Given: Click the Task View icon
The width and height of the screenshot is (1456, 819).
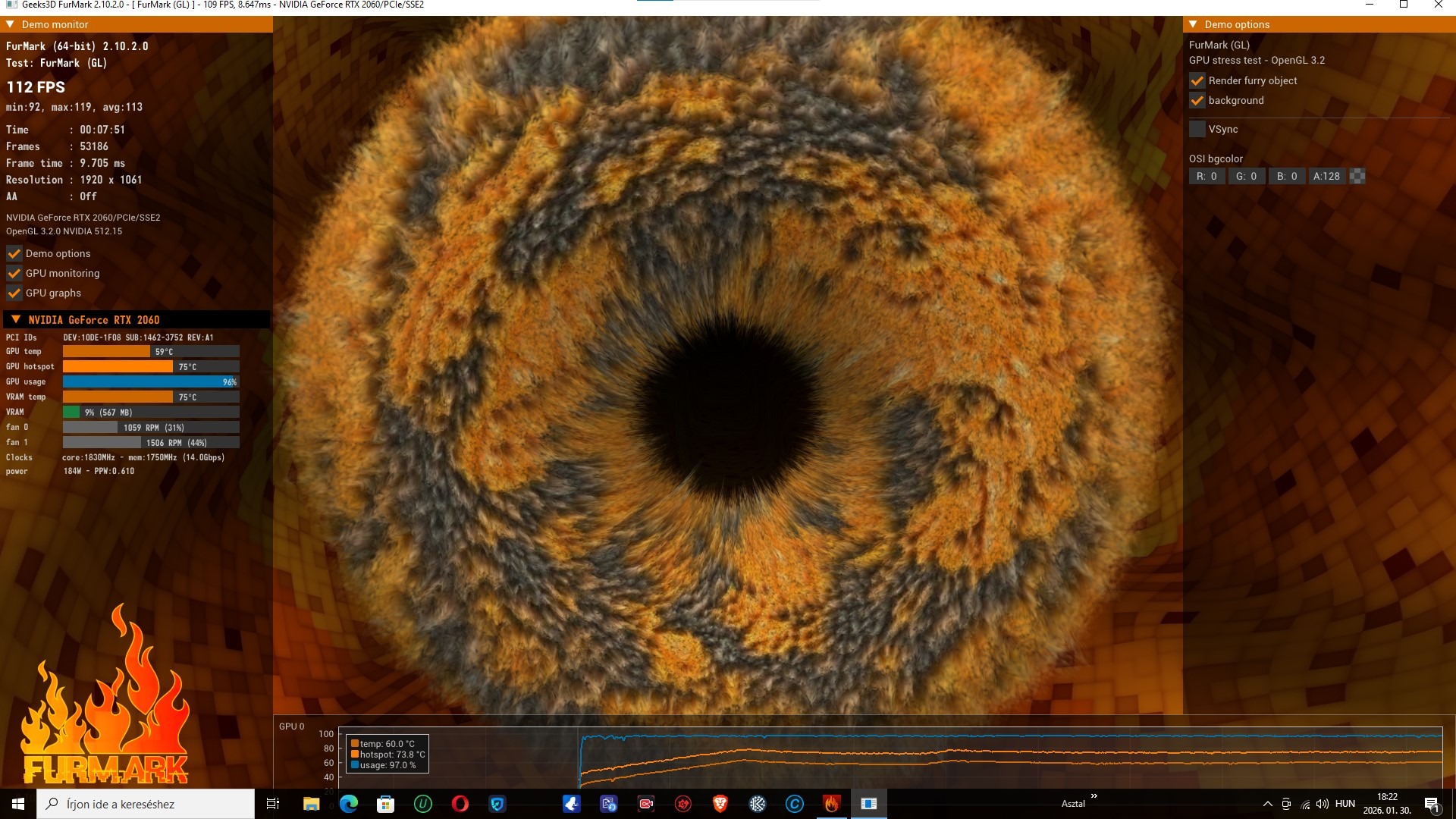Looking at the screenshot, I should coord(273,804).
